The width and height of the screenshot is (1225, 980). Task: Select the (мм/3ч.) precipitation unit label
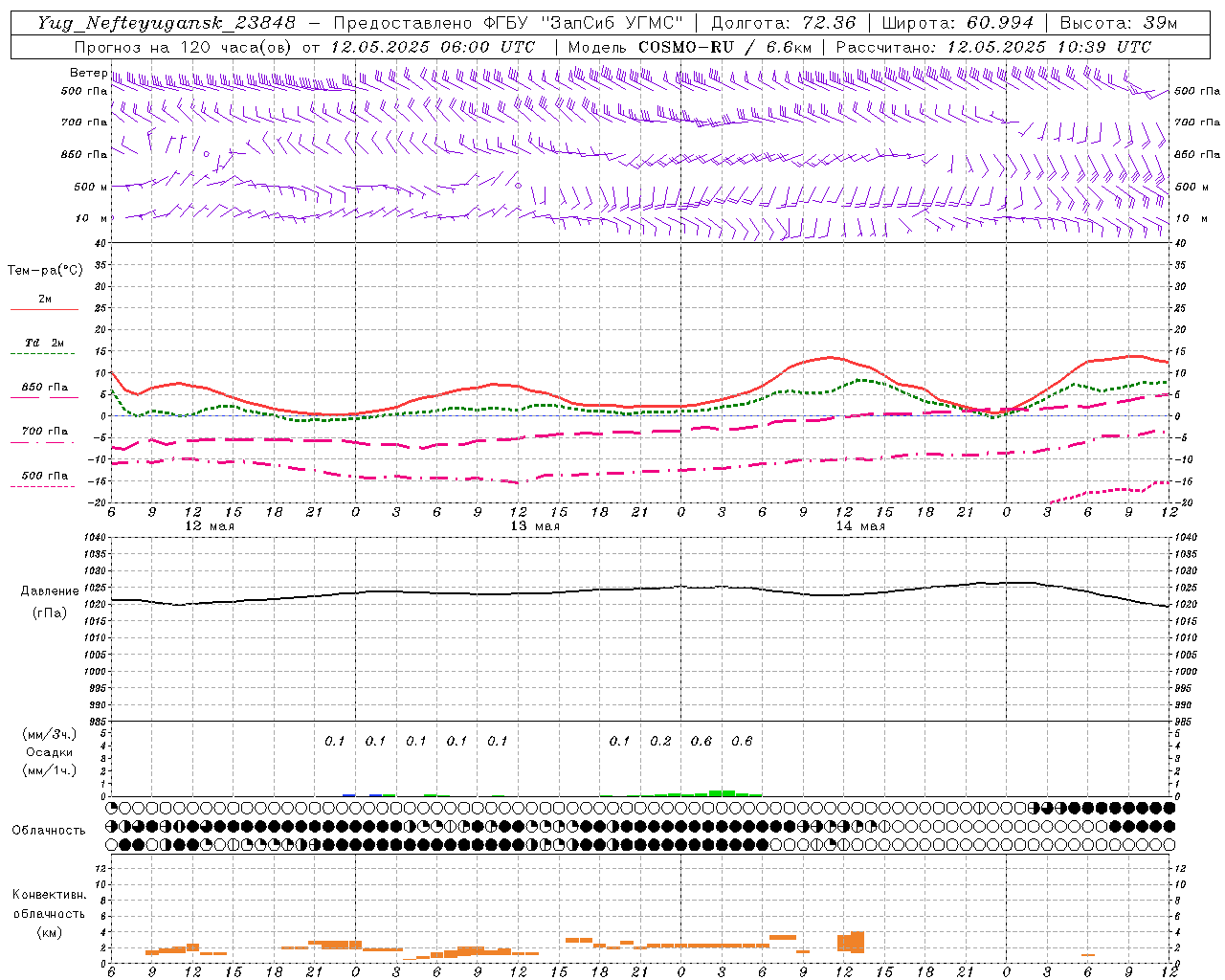pos(50,734)
